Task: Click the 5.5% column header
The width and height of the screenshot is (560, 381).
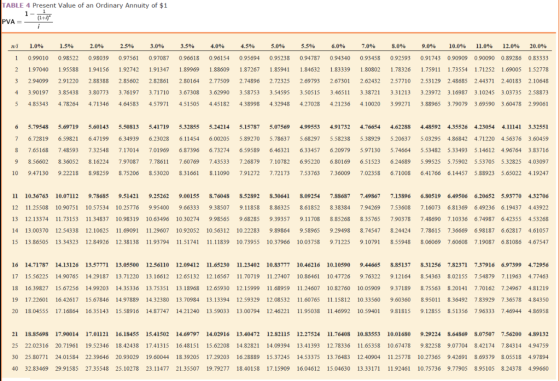Action: 308,46
